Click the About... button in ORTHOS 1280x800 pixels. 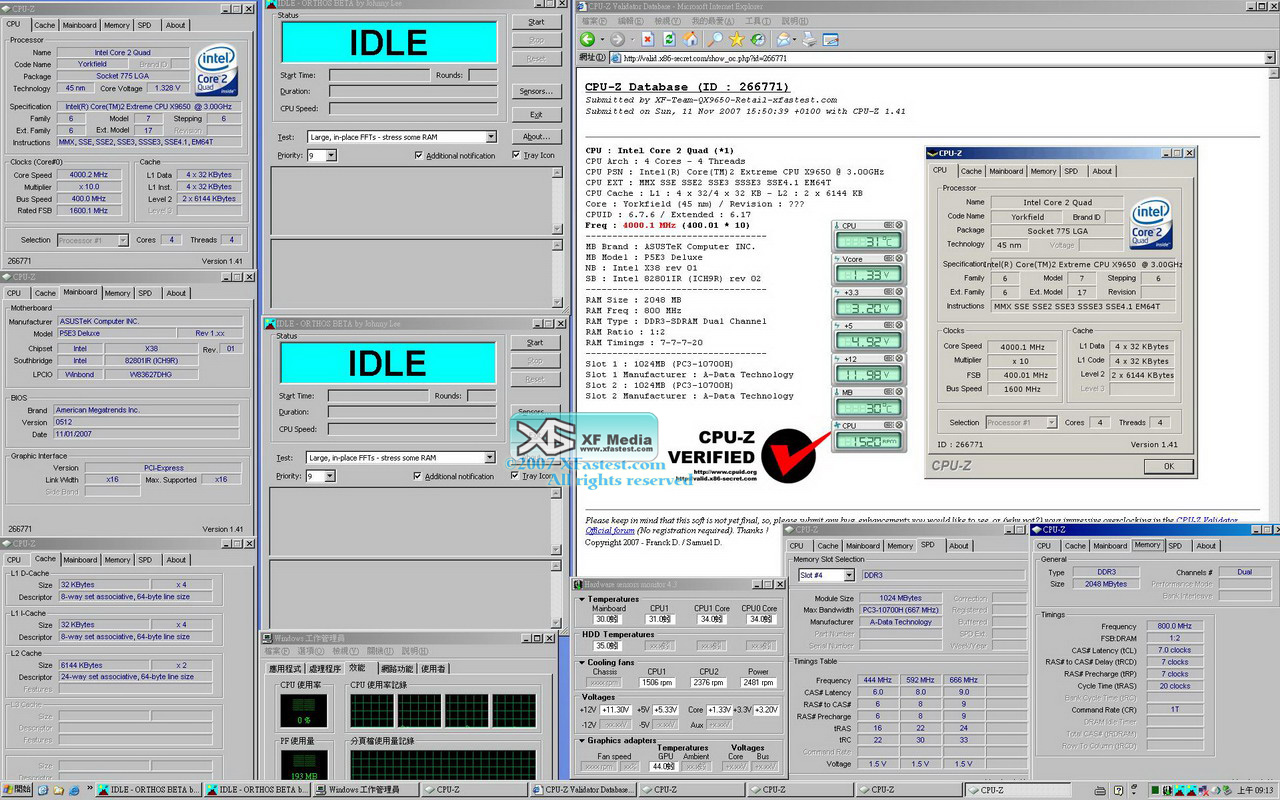click(x=536, y=137)
